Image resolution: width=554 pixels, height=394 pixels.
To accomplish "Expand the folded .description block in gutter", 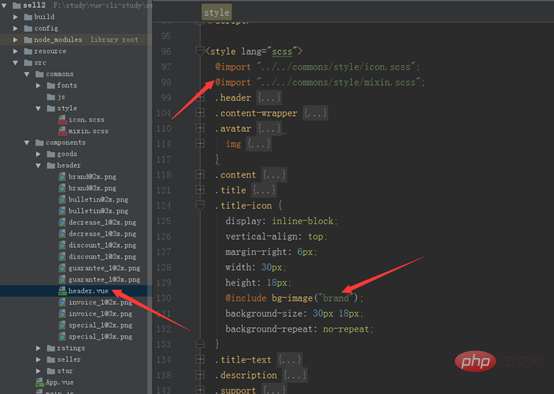I will click(200, 375).
